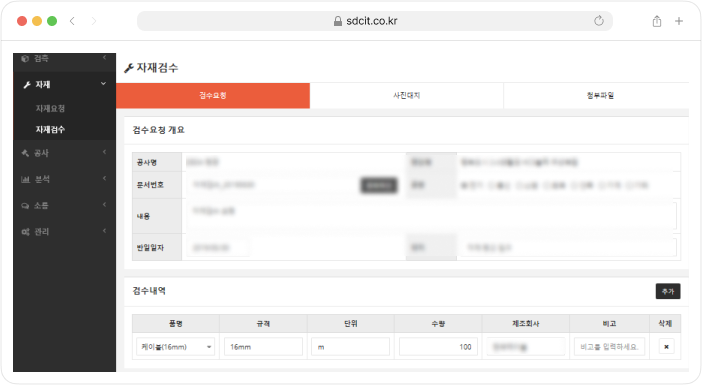Expand the 소통 menu chevron
Image resolution: width=702 pixels, height=385 pixels.
tap(104, 205)
